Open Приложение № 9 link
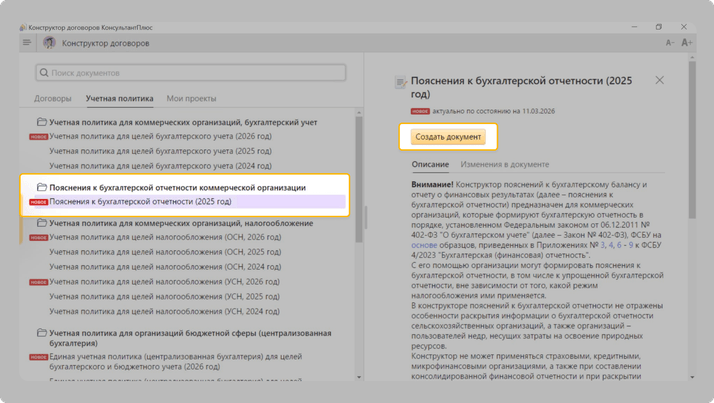The height and width of the screenshot is (403, 714). pyautogui.click(x=631, y=245)
